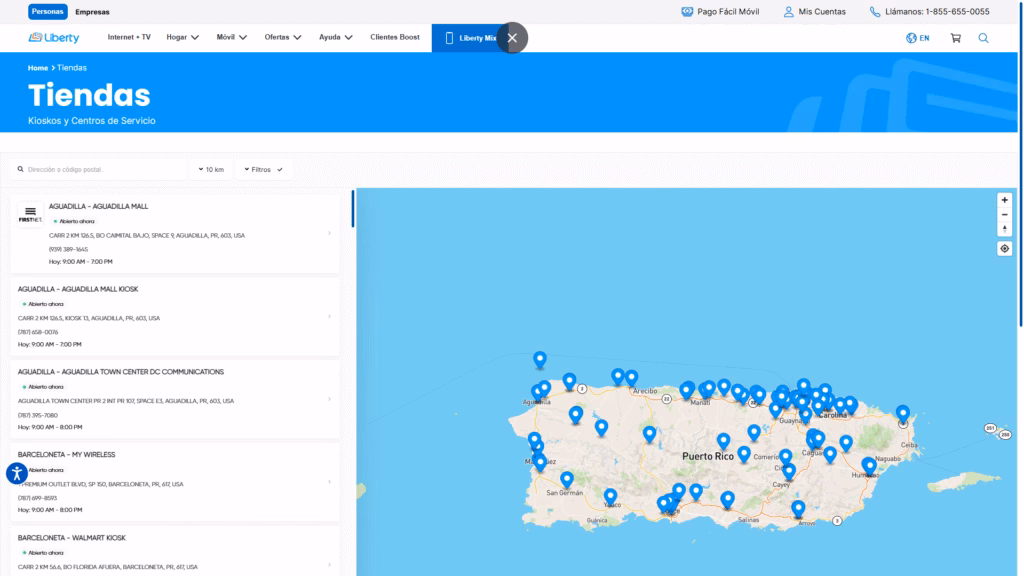
Task: Zoom out on the store map
Action: coord(1004,214)
